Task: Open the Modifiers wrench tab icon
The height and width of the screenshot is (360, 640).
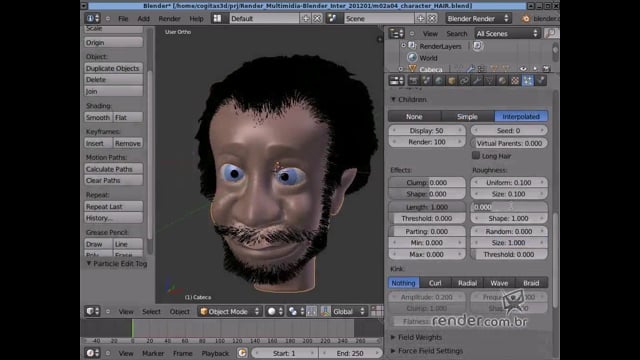Action: [477, 80]
